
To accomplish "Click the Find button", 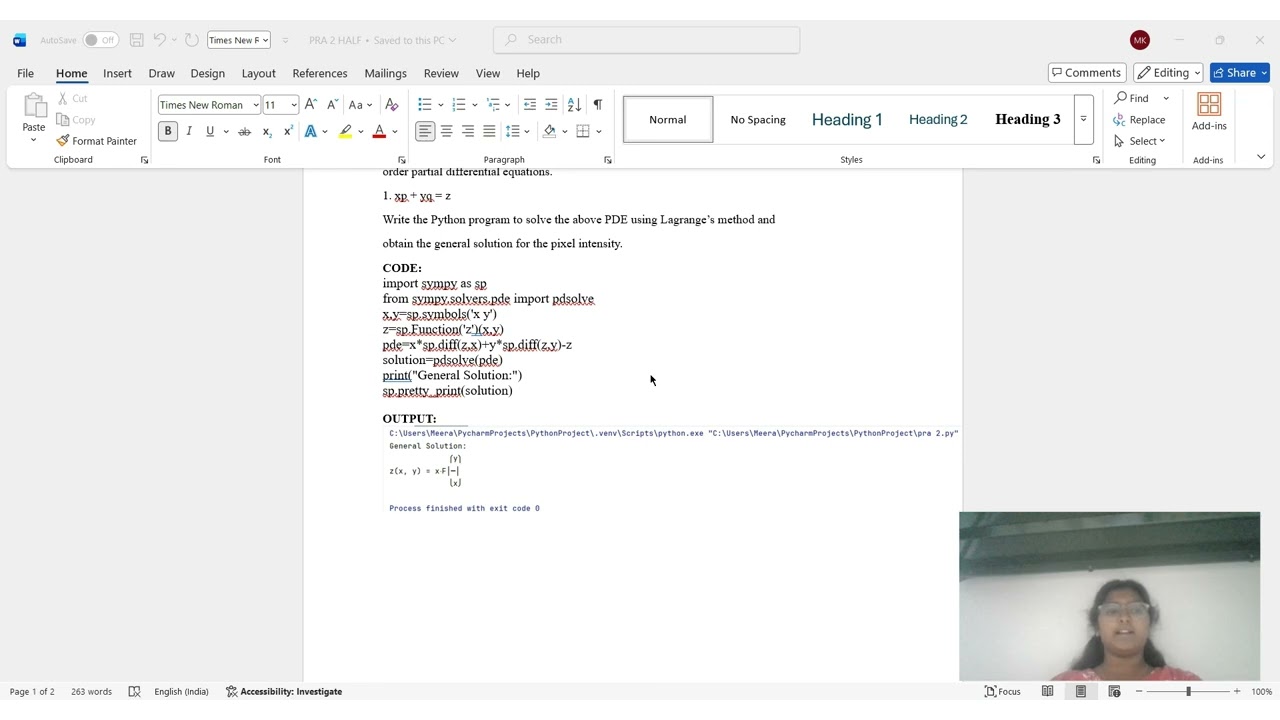I will 1132,98.
